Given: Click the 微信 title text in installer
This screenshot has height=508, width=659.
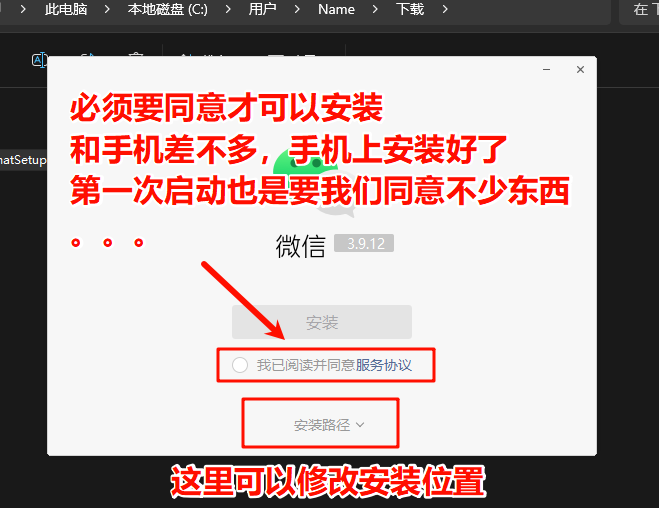Looking at the screenshot, I should (301, 246).
